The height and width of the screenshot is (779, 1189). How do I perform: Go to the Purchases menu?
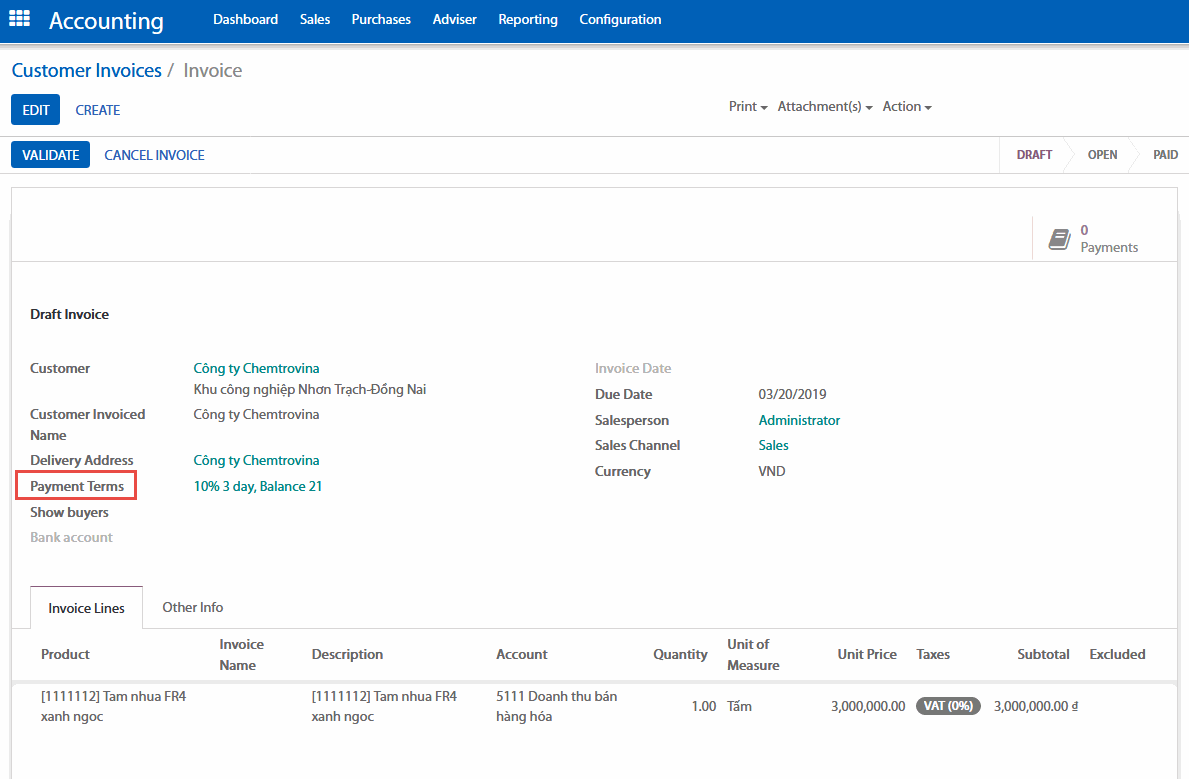[381, 19]
